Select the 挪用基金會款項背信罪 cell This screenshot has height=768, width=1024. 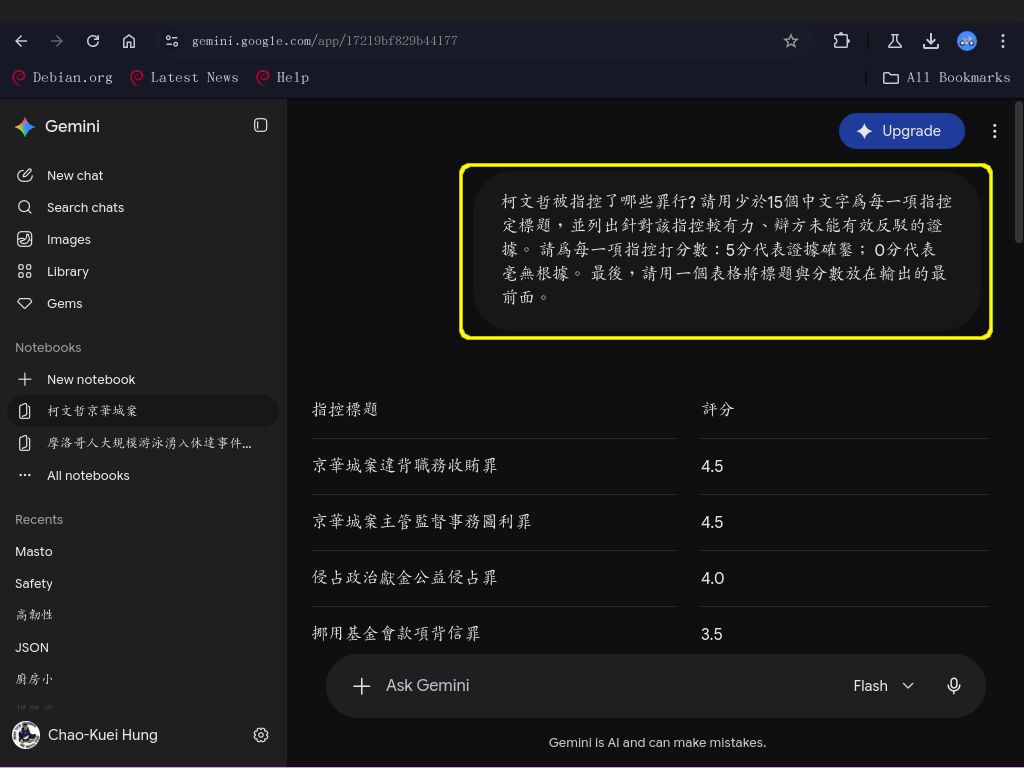pos(396,634)
